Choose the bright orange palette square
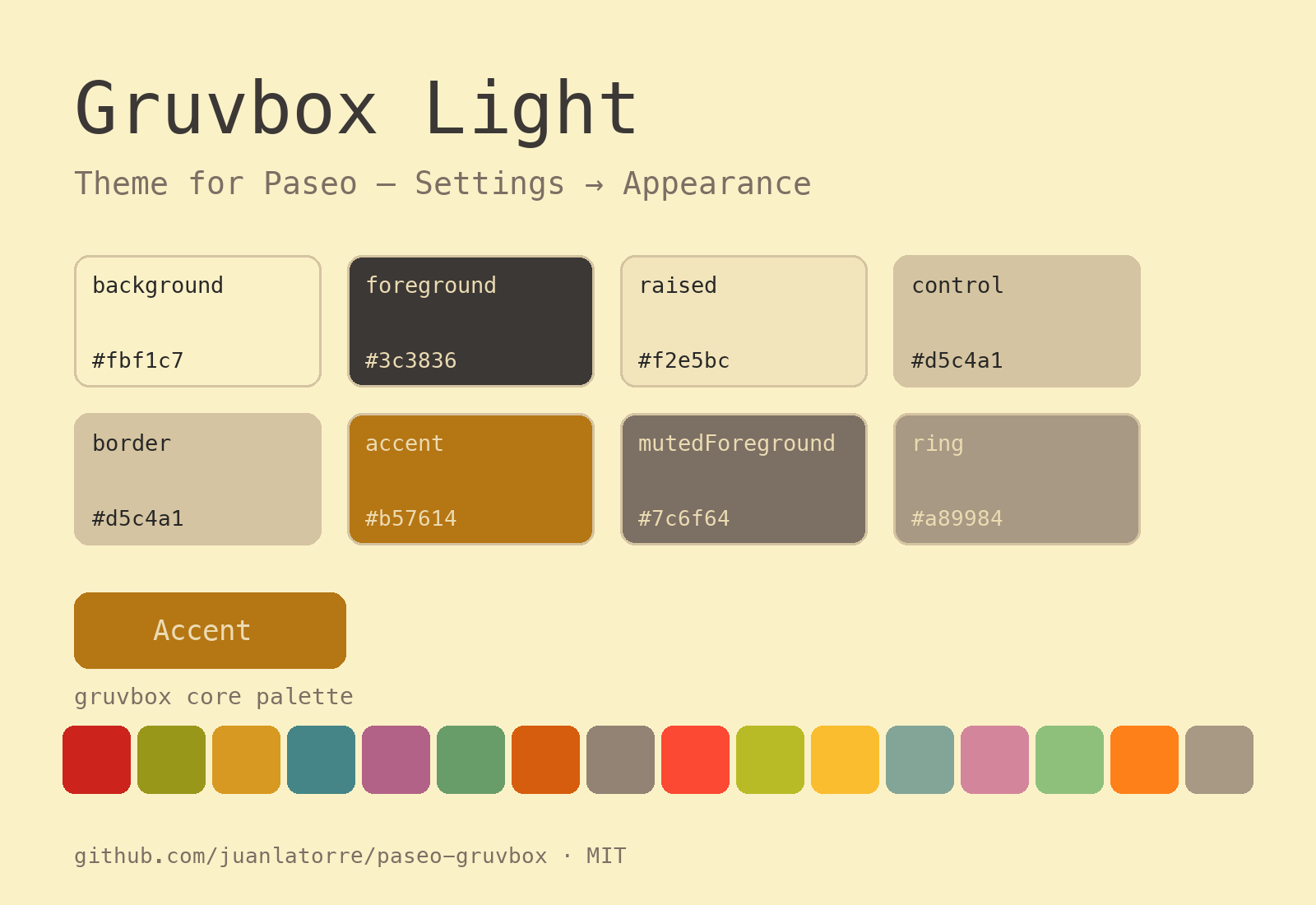This screenshot has height=905, width=1316. (1144, 759)
